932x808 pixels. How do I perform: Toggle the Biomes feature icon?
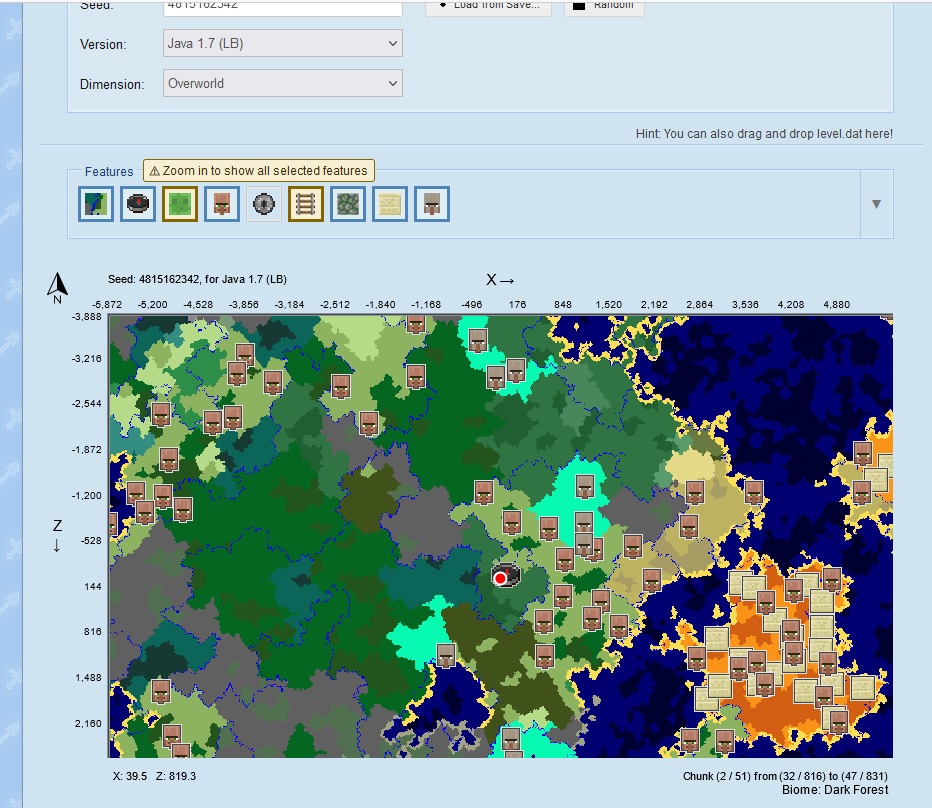(x=96, y=204)
